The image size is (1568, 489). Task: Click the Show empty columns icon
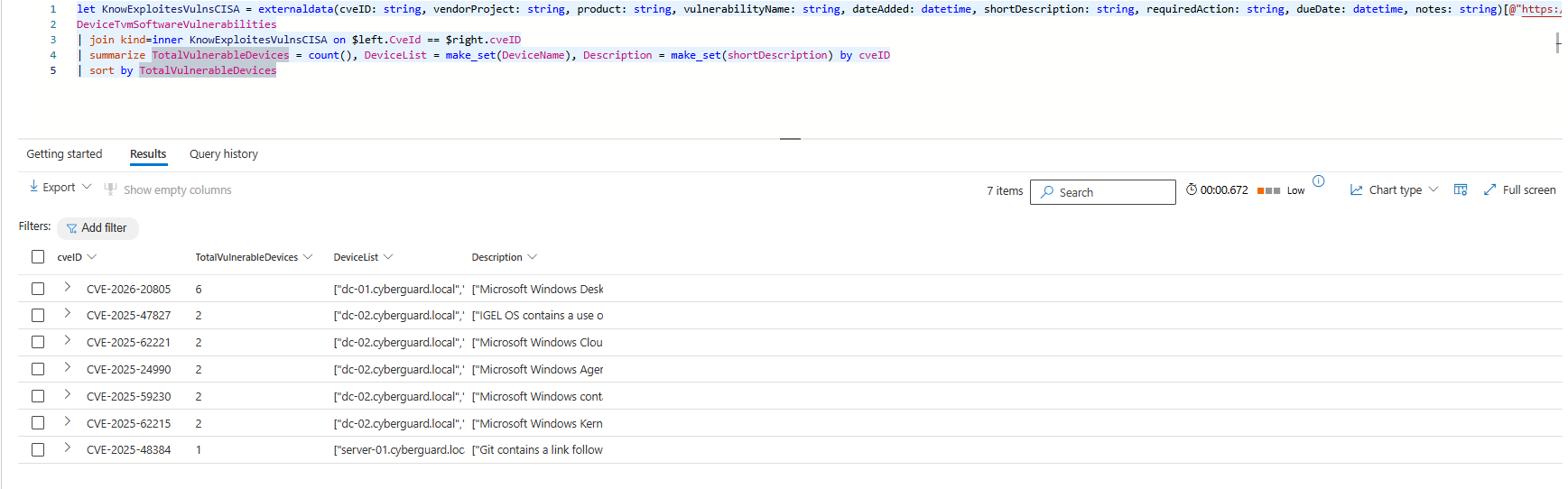pos(110,189)
